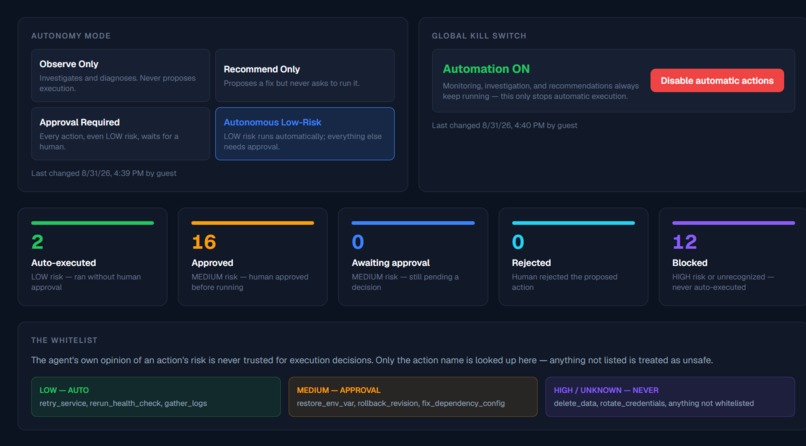Click 'restore_env_var, rollback_revision, fix_dependency_config' text
The height and width of the screenshot is (446, 806).
pos(400,403)
